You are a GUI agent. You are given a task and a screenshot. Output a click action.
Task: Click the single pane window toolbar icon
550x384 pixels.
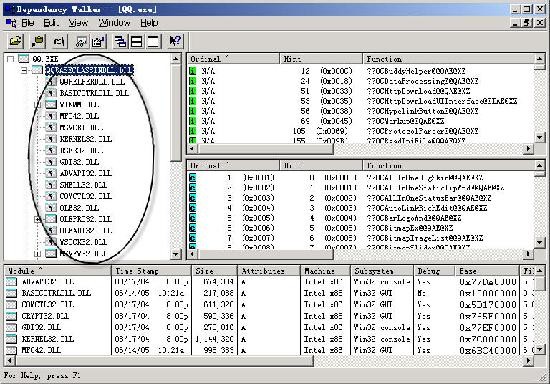pyautogui.click(x=153, y=41)
